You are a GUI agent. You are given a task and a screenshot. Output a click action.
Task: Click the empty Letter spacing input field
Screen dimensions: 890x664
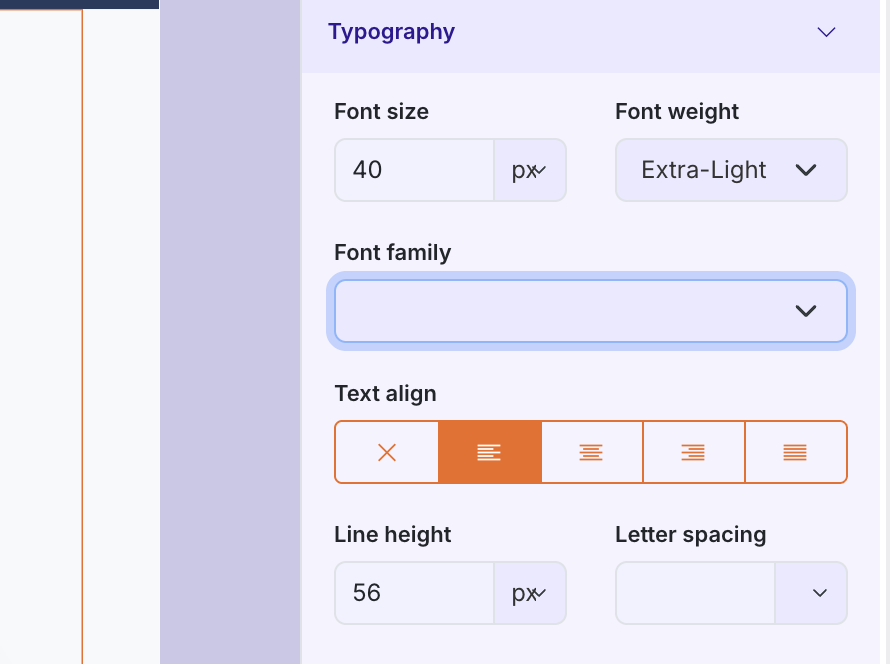695,593
